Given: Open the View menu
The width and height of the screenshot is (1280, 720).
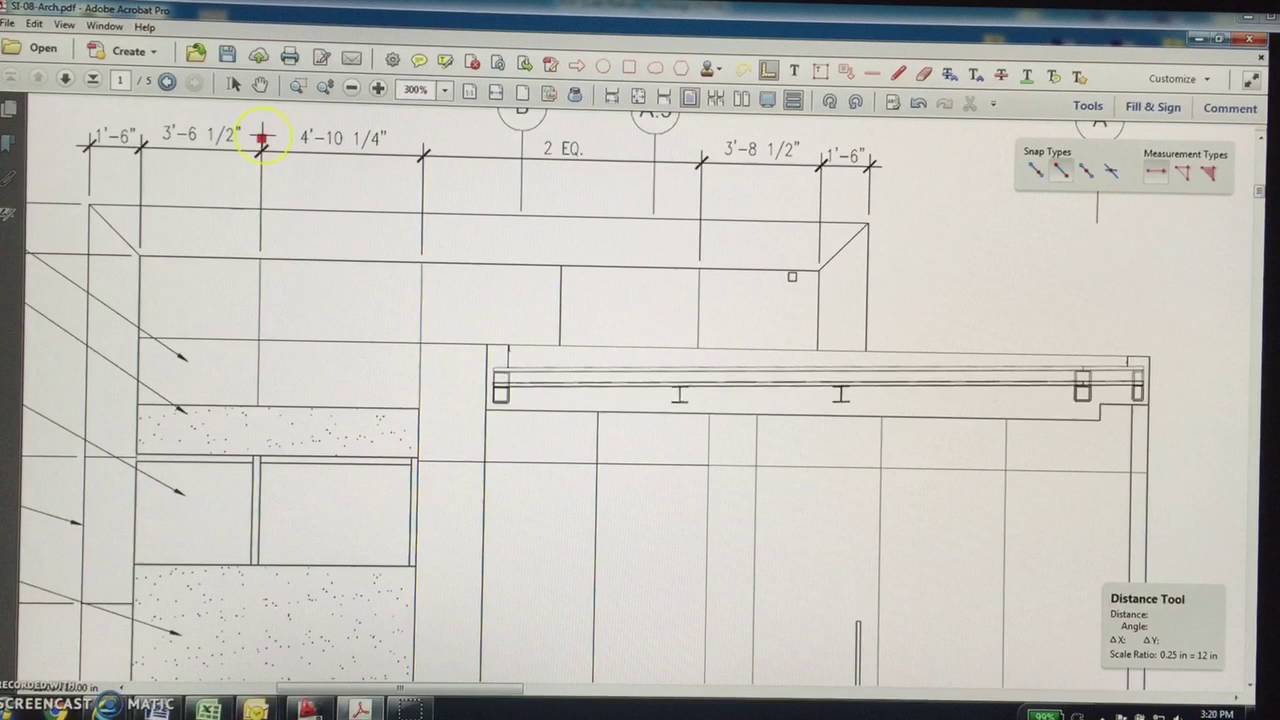Looking at the screenshot, I should click(x=64, y=24).
